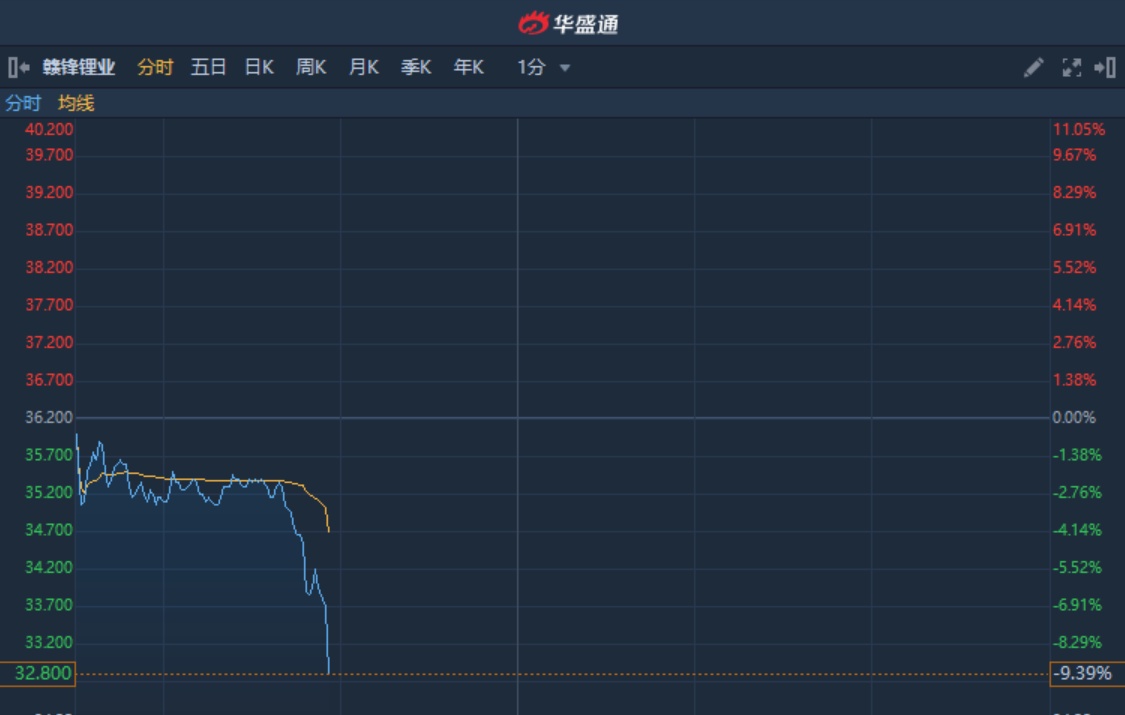Click the -2.76% percent axis label
The width and height of the screenshot is (1125, 715).
click(x=1077, y=492)
